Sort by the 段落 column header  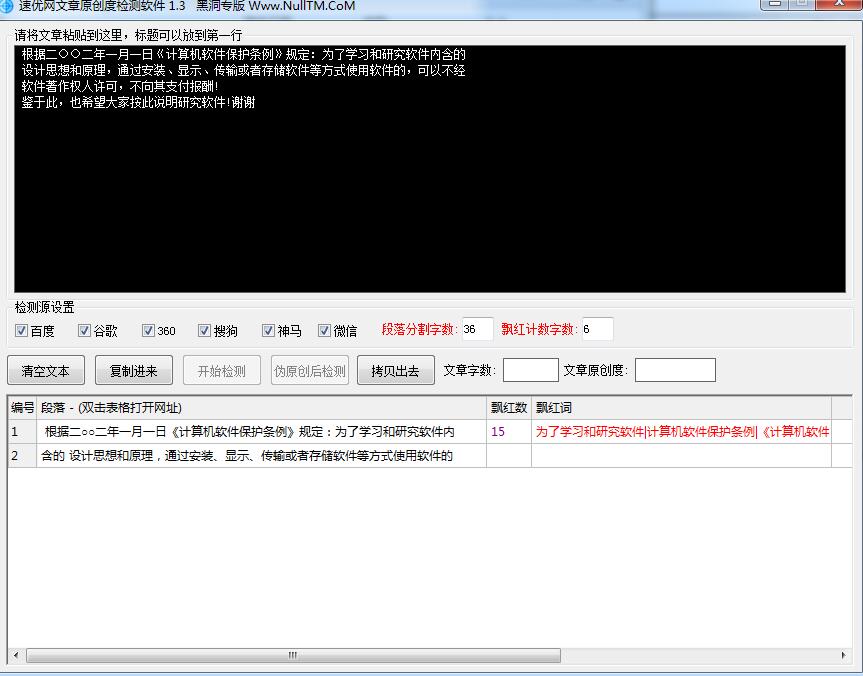point(261,407)
